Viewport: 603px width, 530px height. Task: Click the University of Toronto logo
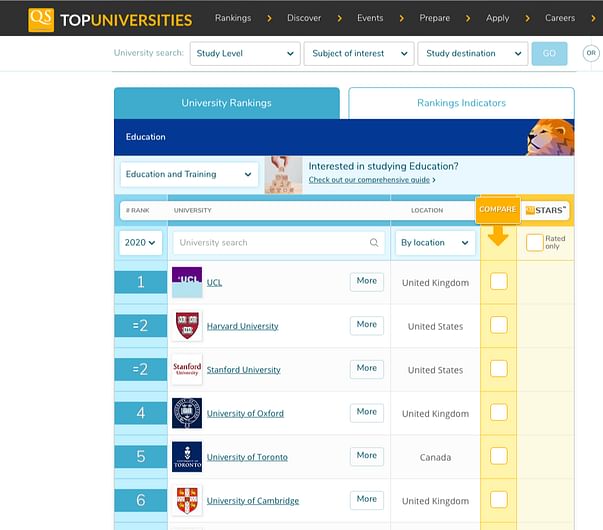[187, 457]
